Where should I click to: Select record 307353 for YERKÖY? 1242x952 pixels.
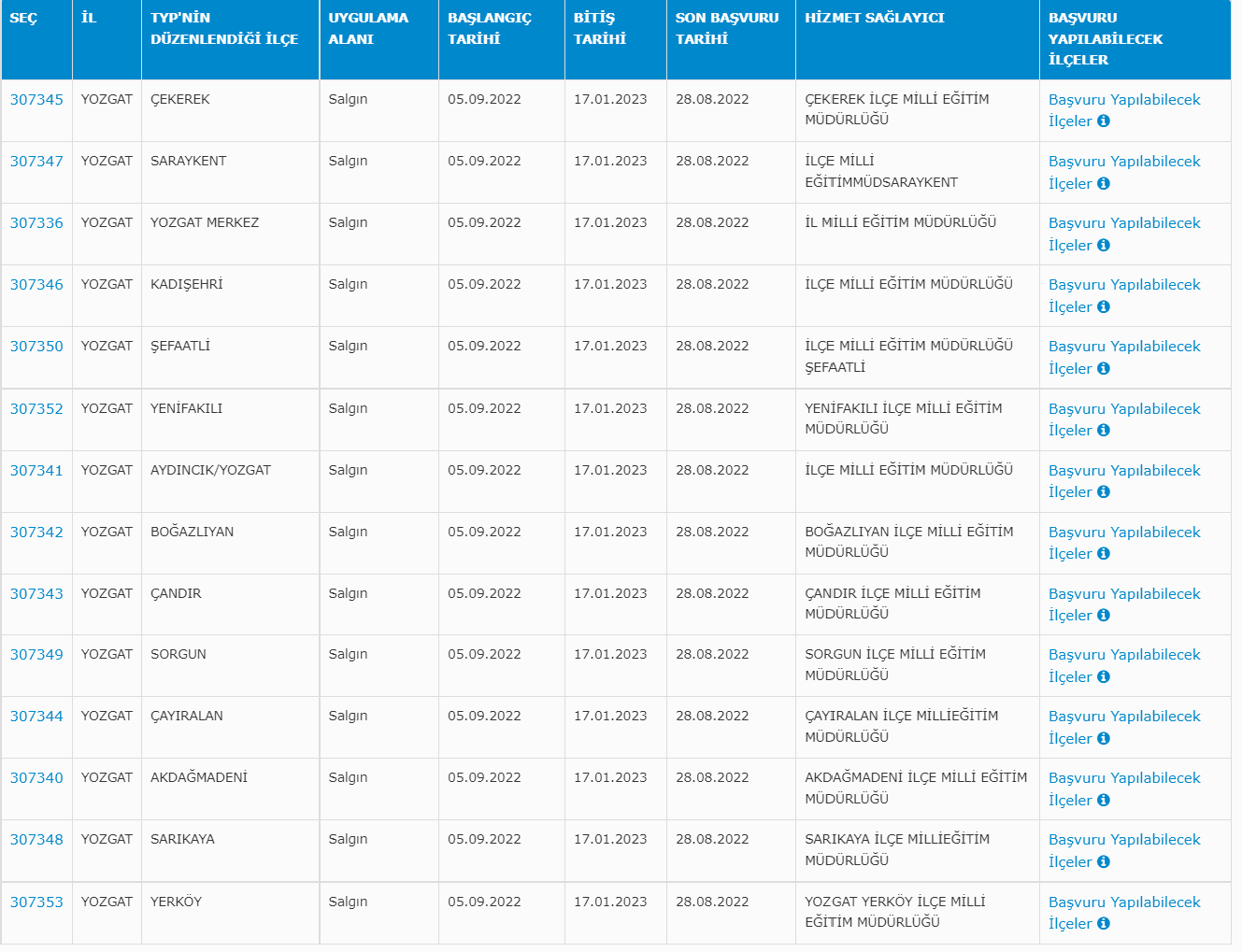click(36, 902)
